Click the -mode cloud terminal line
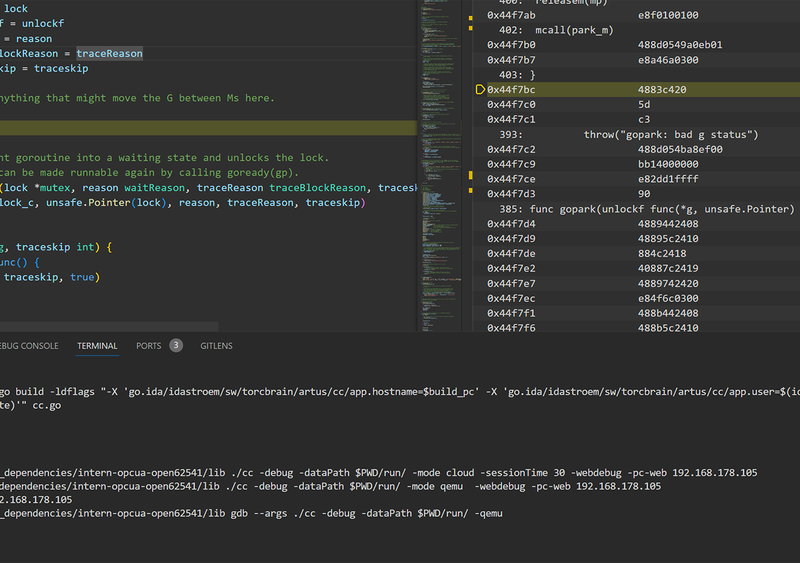Image resolution: width=800 pixels, height=563 pixels. pyautogui.click(x=379, y=472)
